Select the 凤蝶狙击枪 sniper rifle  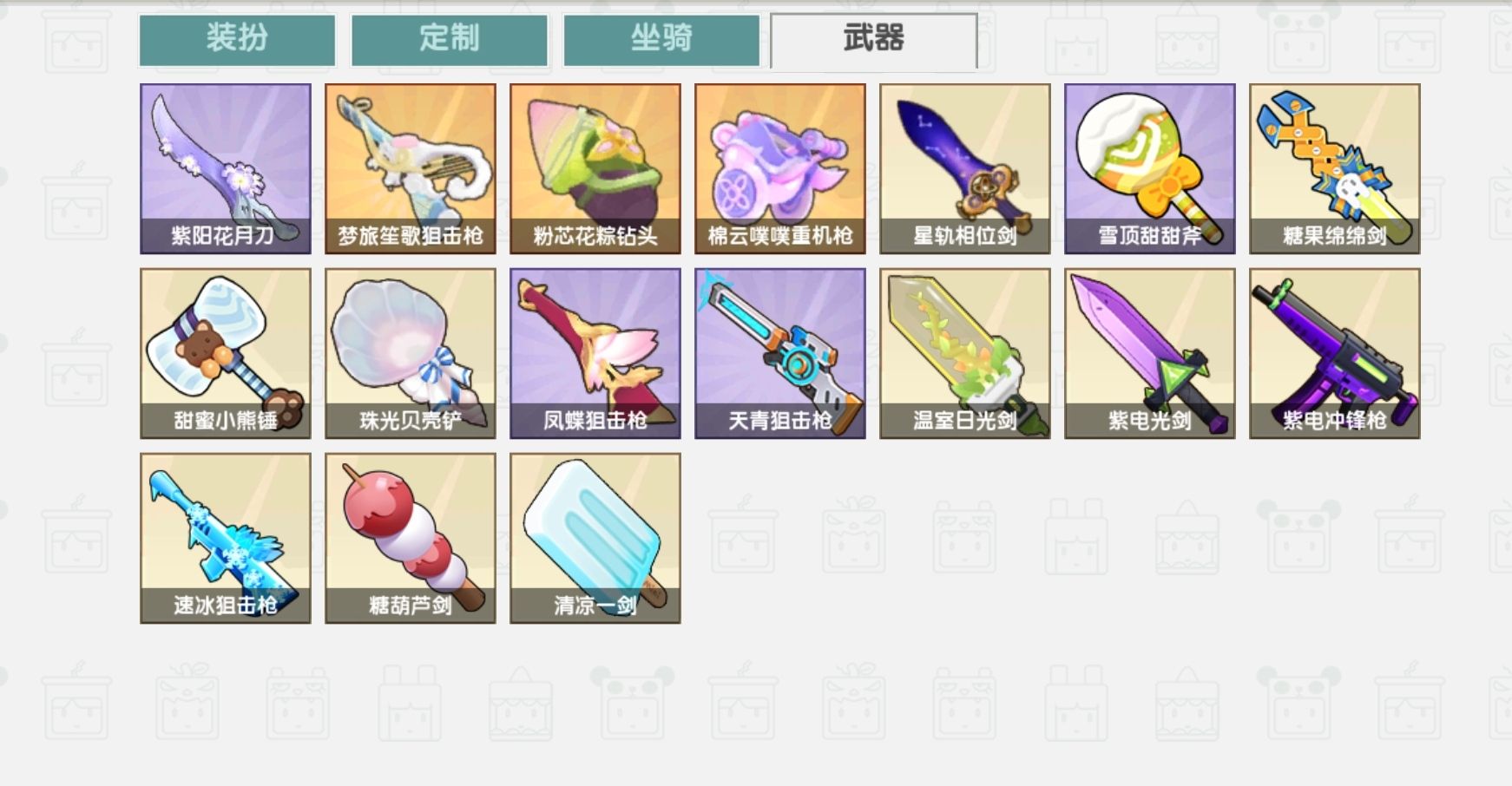pyautogui.click(x=595, y=353)
